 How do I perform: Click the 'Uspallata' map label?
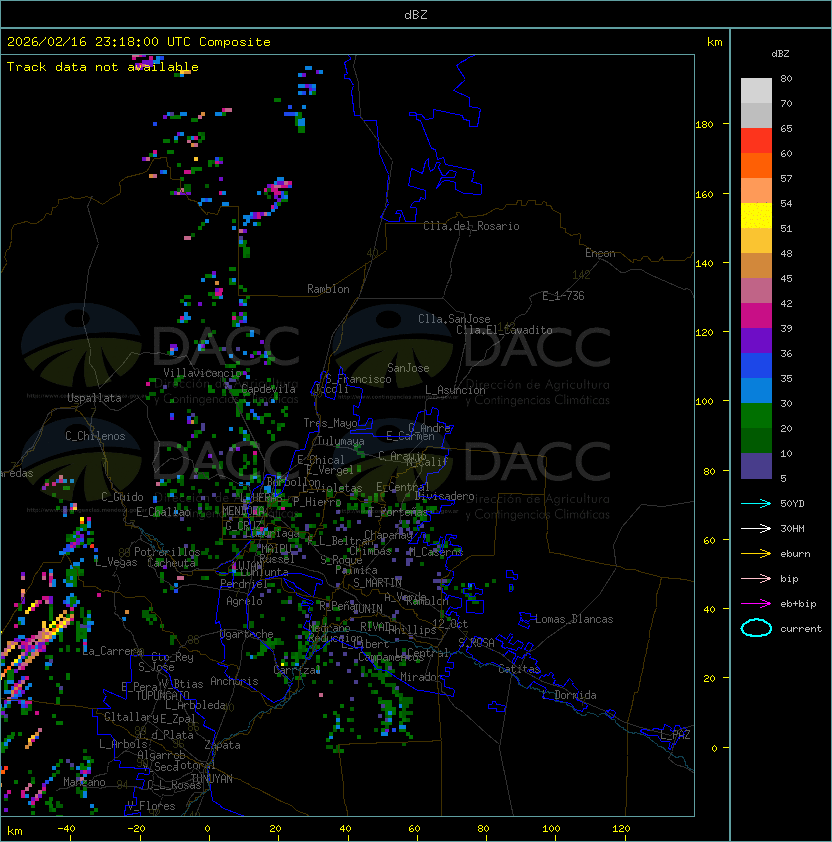tap(94, 398)
